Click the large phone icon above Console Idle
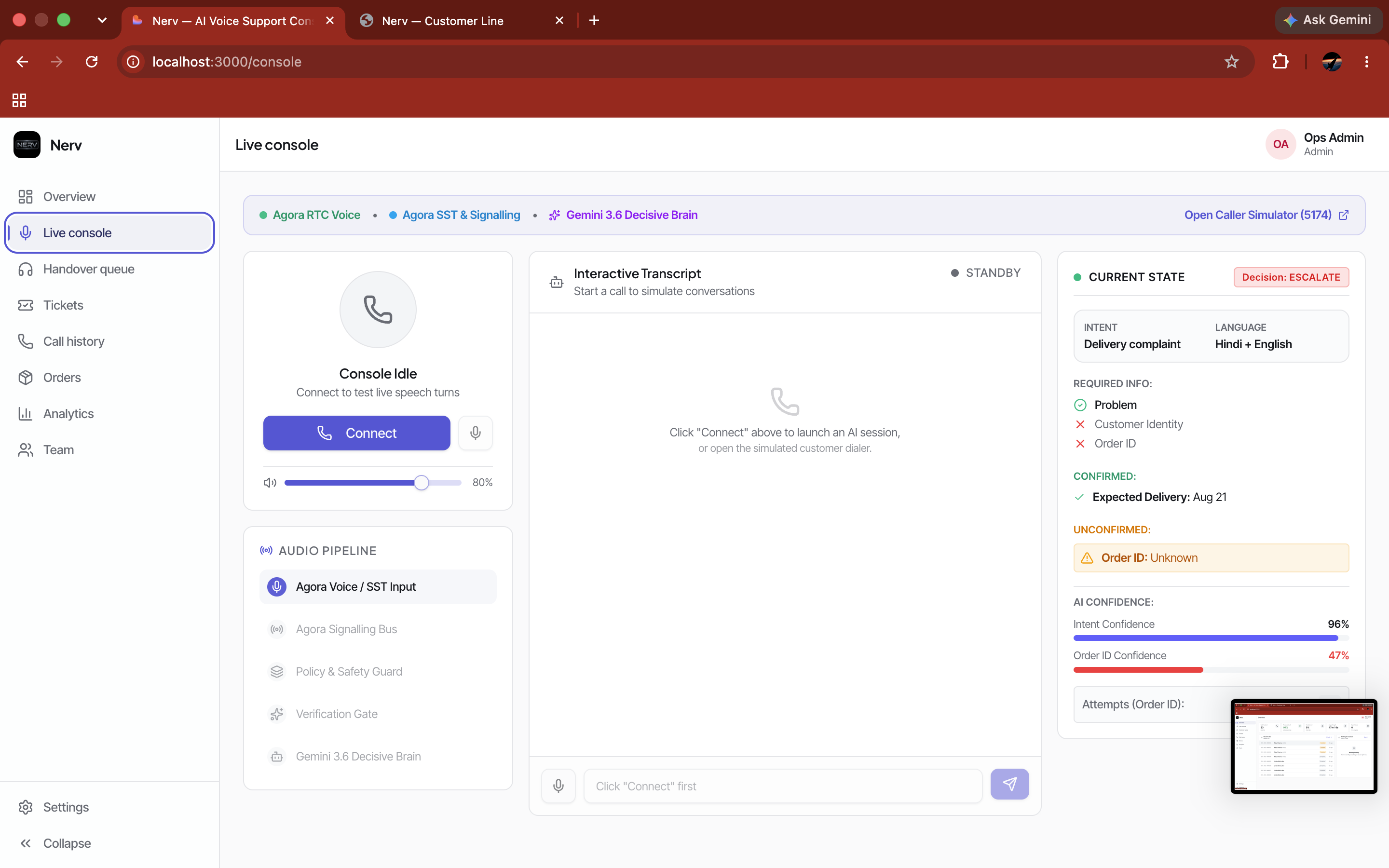This screenshot has width=1389, height=868. (x=378, y=310)
